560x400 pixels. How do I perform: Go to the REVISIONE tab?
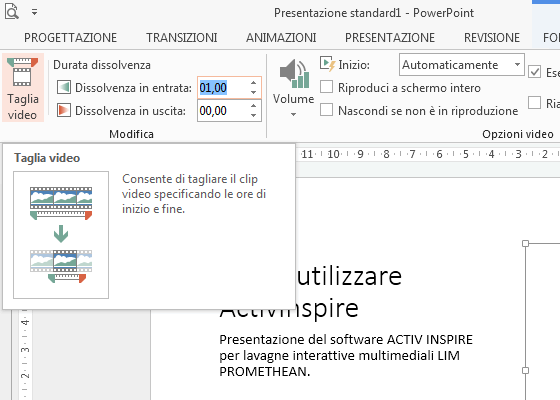[x=492, y=38]
